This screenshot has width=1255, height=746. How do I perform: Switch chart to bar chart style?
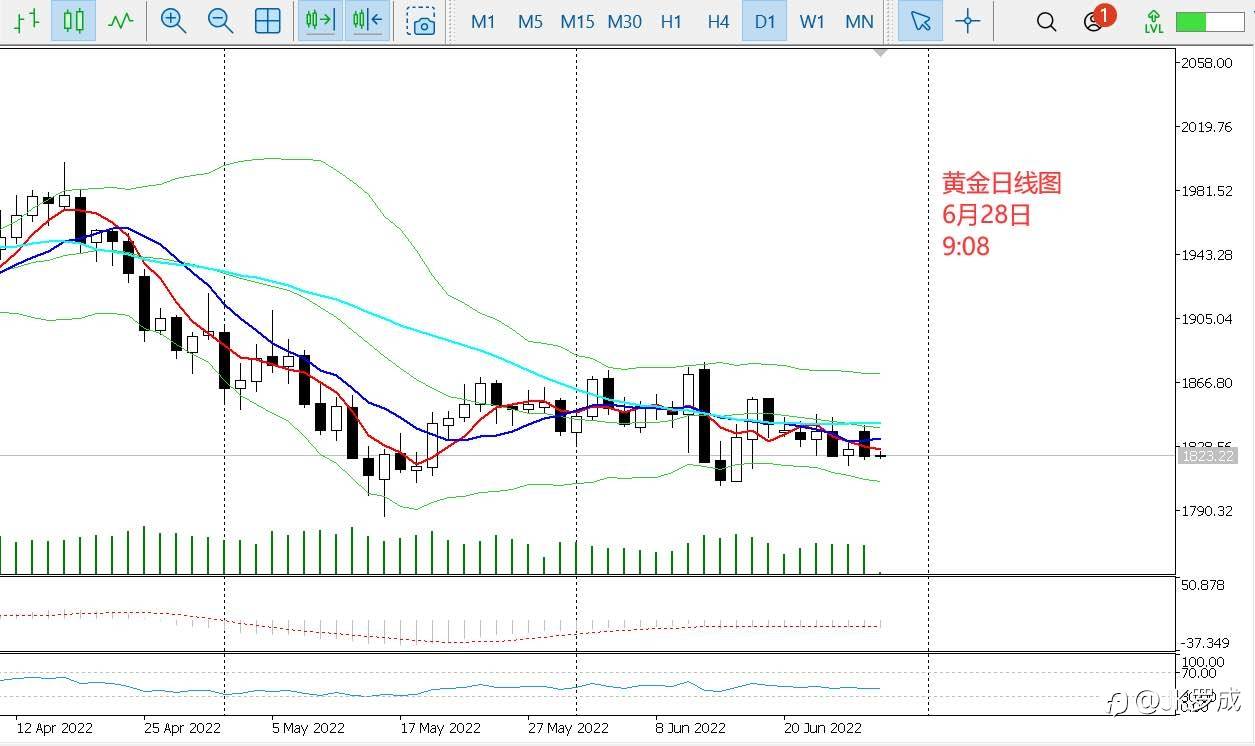click(26, 21)
